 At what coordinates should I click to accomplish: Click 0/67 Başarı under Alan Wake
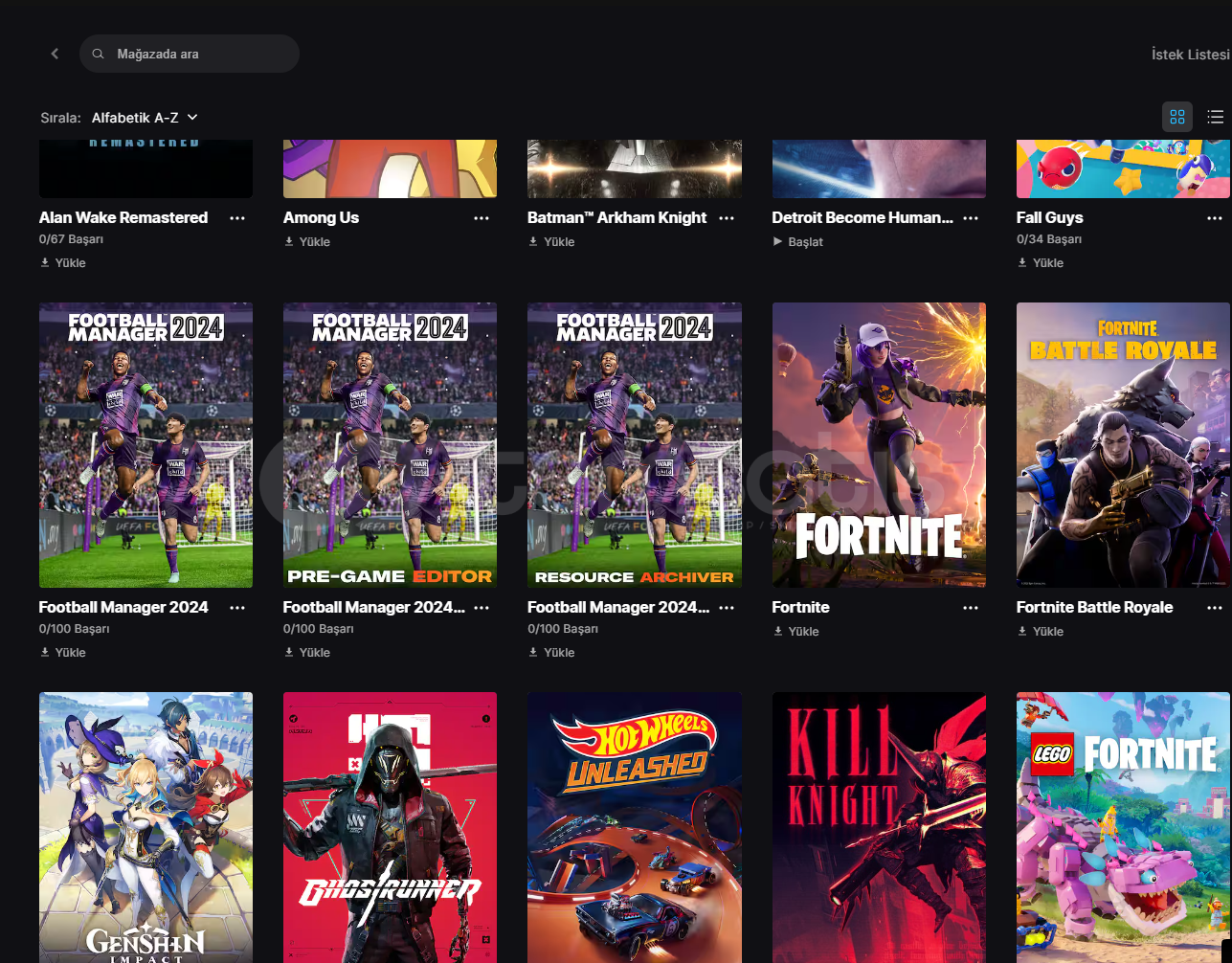[x=71, y=239]
